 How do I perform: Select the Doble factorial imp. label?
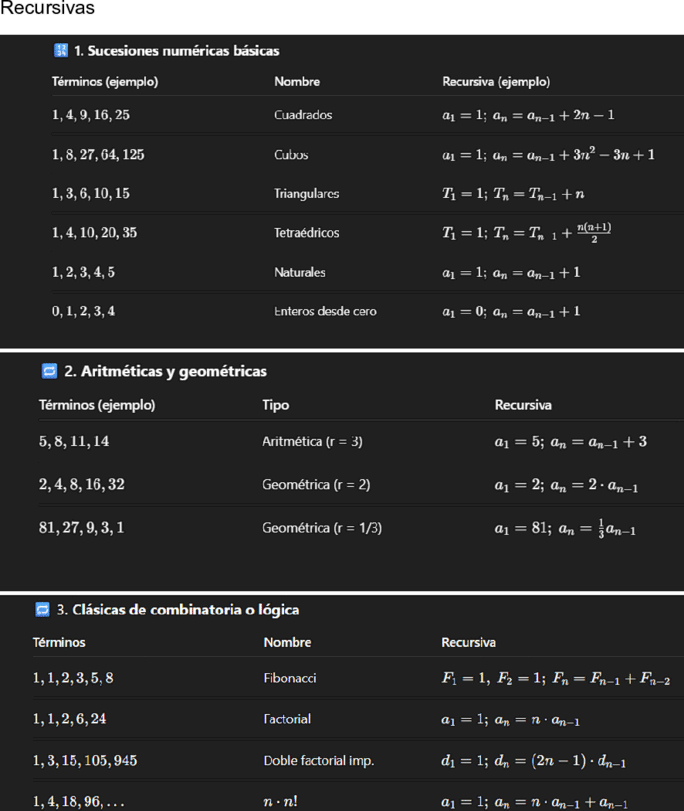coord(319,760)
